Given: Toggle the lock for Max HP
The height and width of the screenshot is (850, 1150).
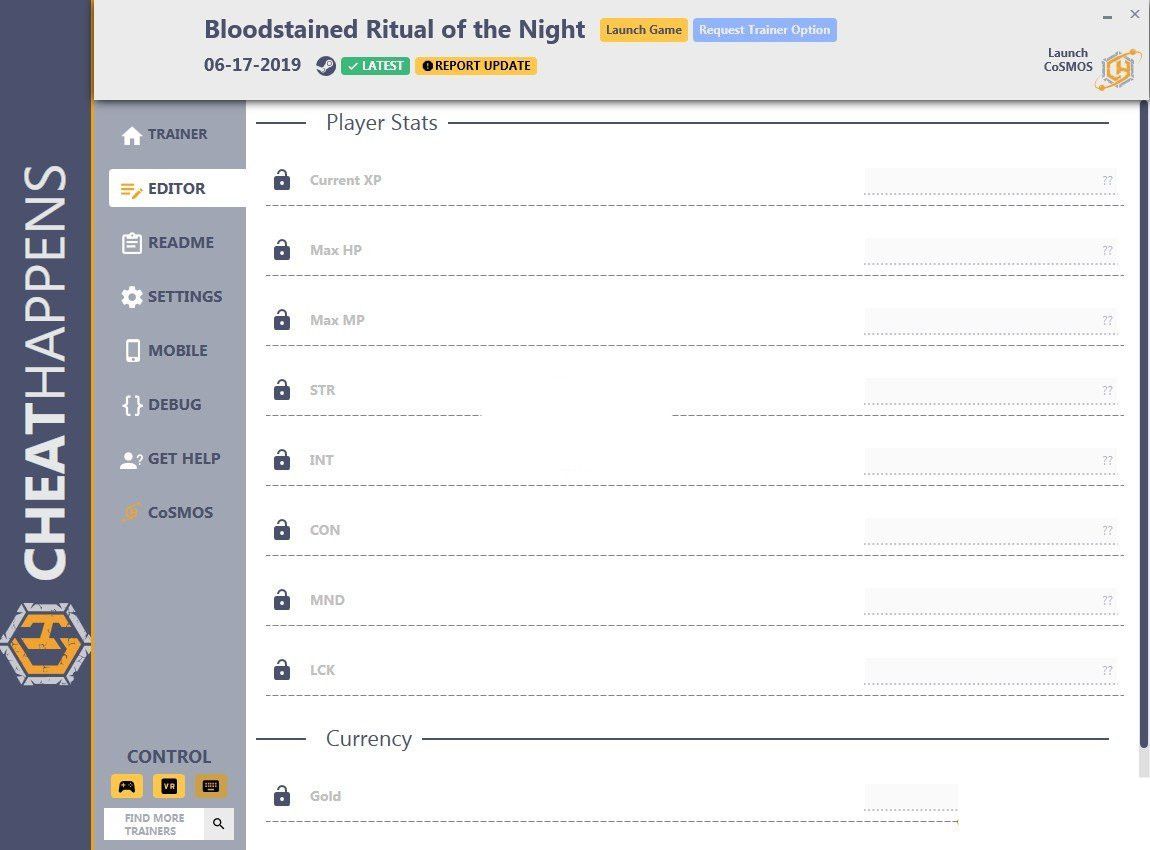Looking at the screenshot, I should point(282,250).
